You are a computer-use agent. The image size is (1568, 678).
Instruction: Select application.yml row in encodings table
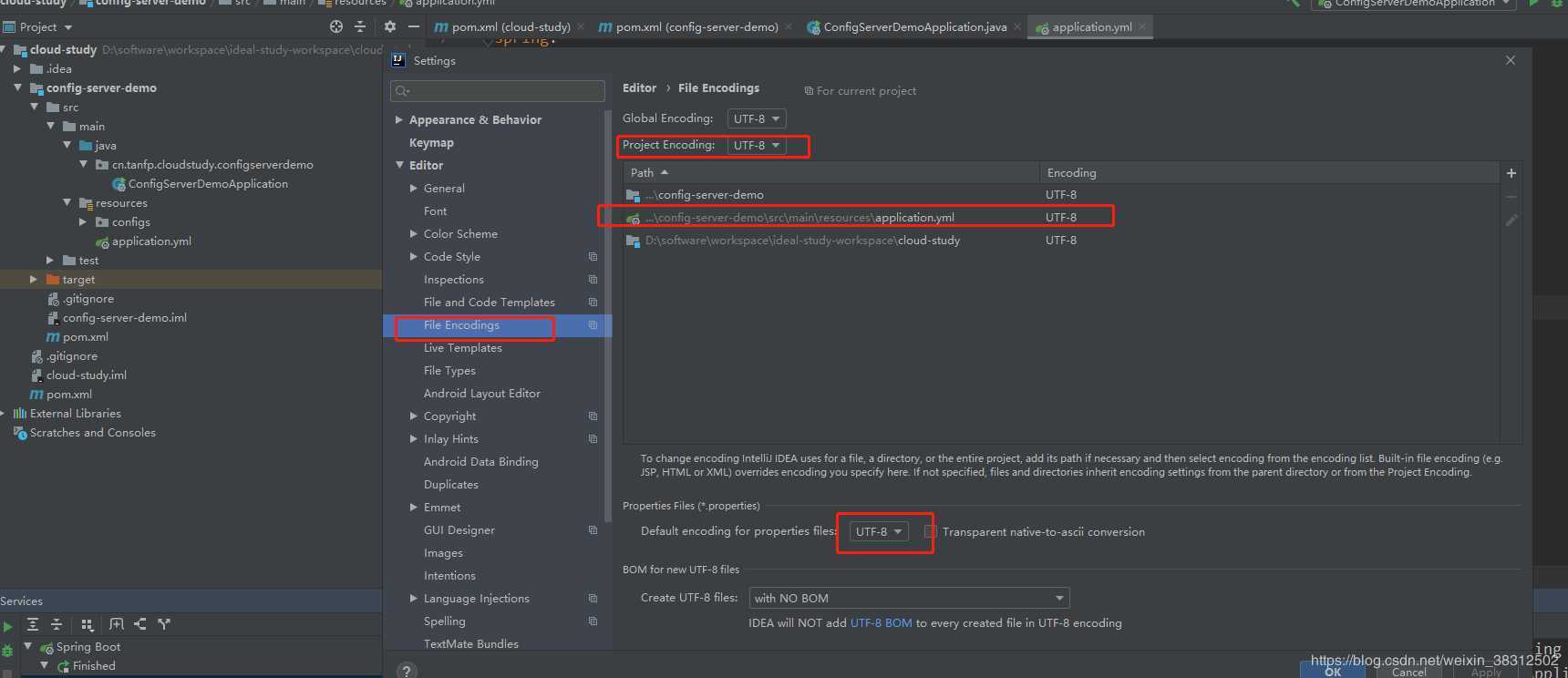1061,218
